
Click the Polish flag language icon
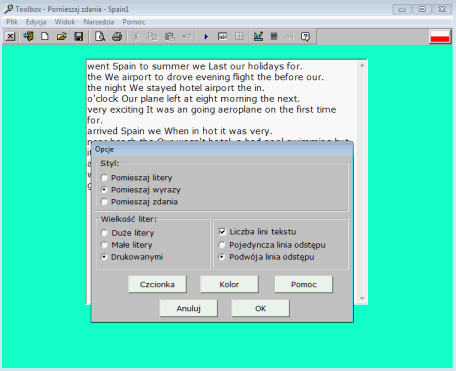pyautogui.click(x=440, y=37)
